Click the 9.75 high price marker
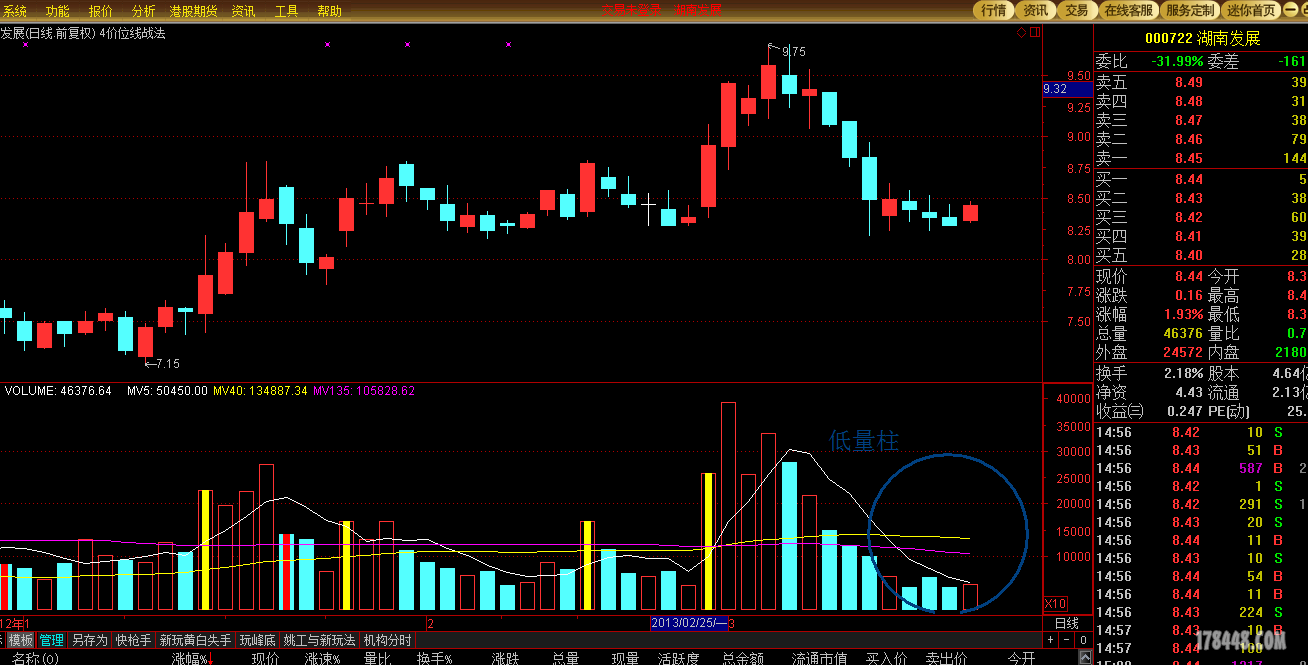The width and height of the screenshot is (1308, 665). (x=792, y=51)
